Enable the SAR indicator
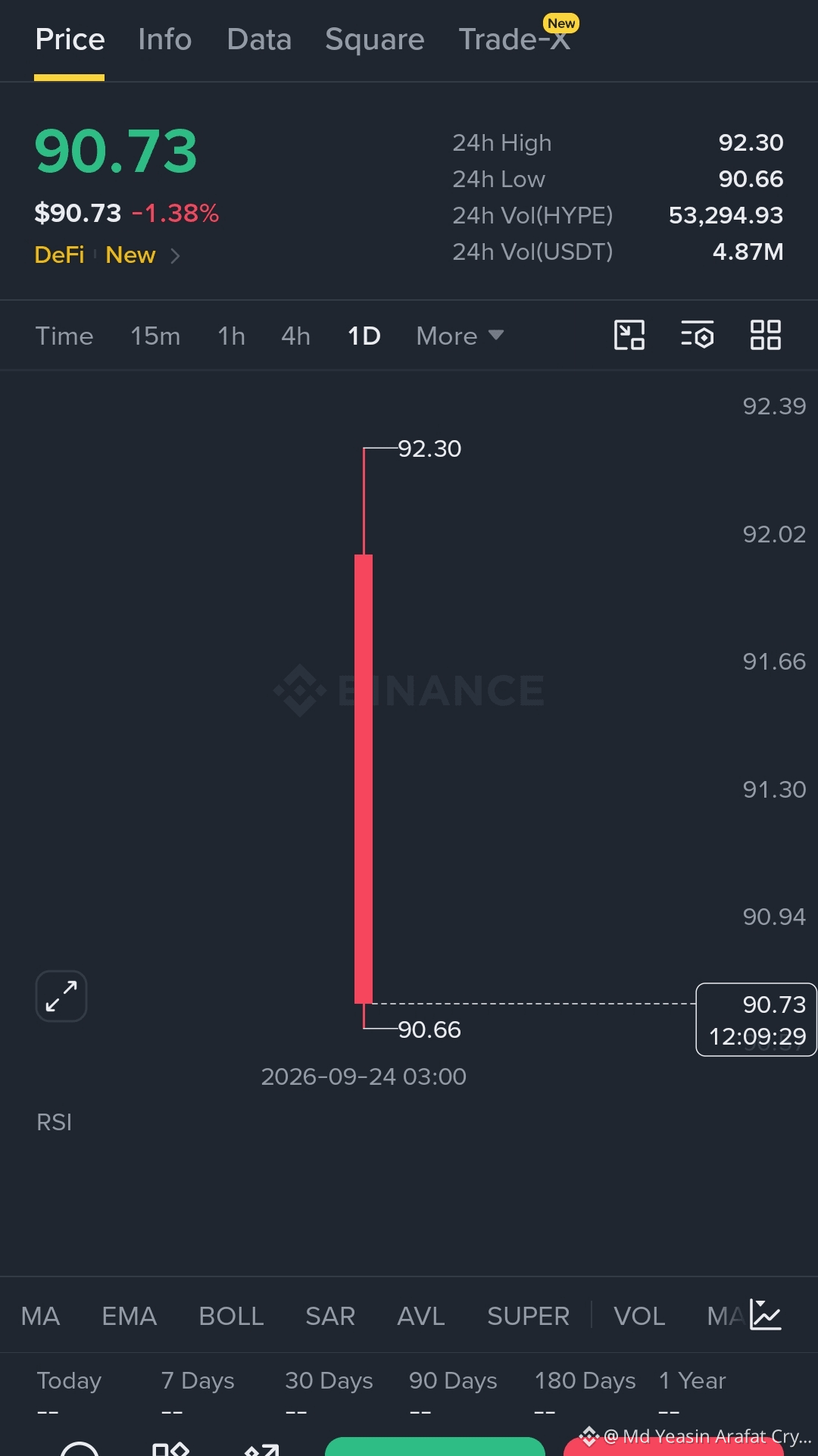818x1456 pixels. click(330, 1317)
